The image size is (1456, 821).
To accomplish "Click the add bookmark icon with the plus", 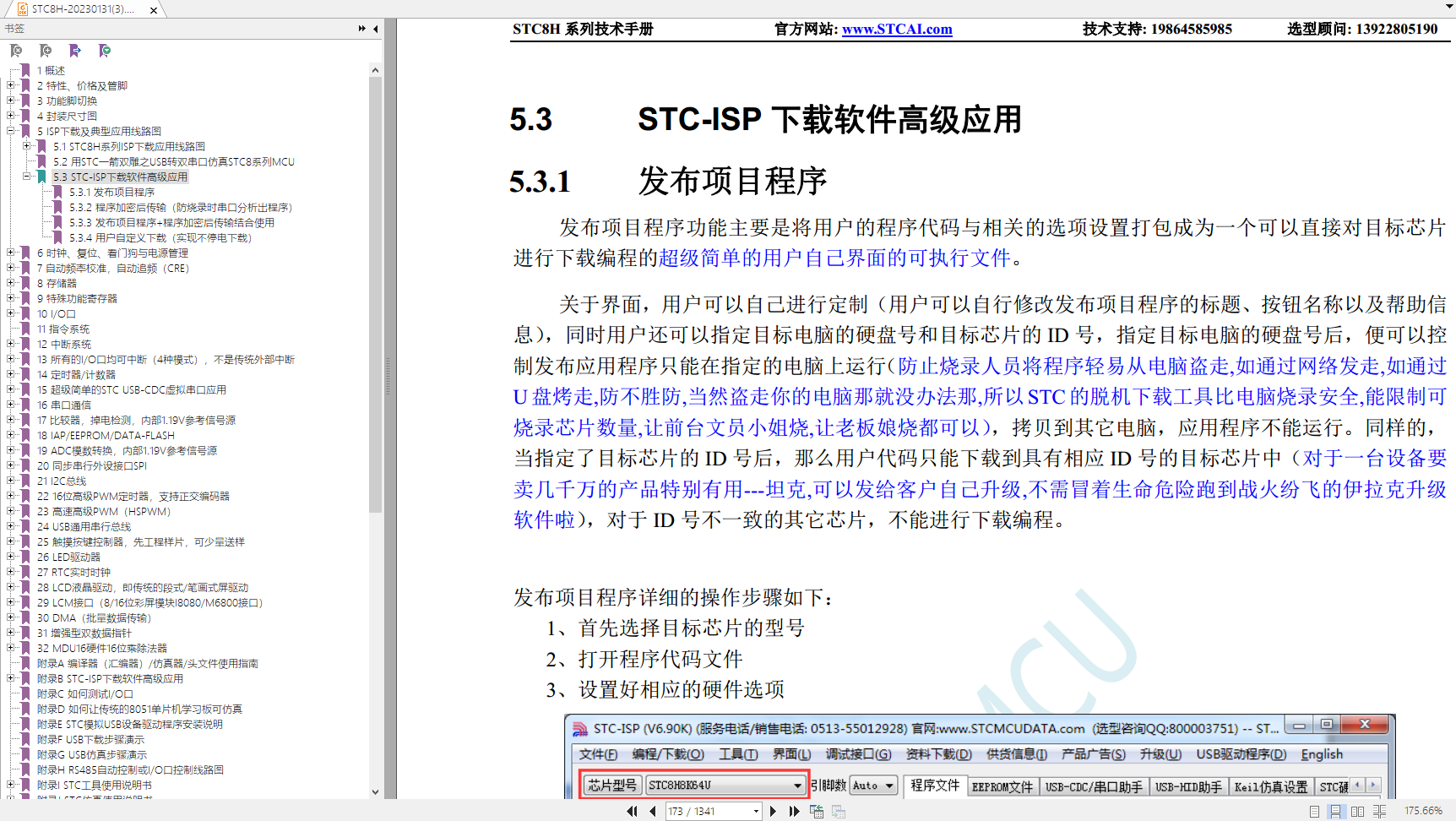I will point(46,51).
